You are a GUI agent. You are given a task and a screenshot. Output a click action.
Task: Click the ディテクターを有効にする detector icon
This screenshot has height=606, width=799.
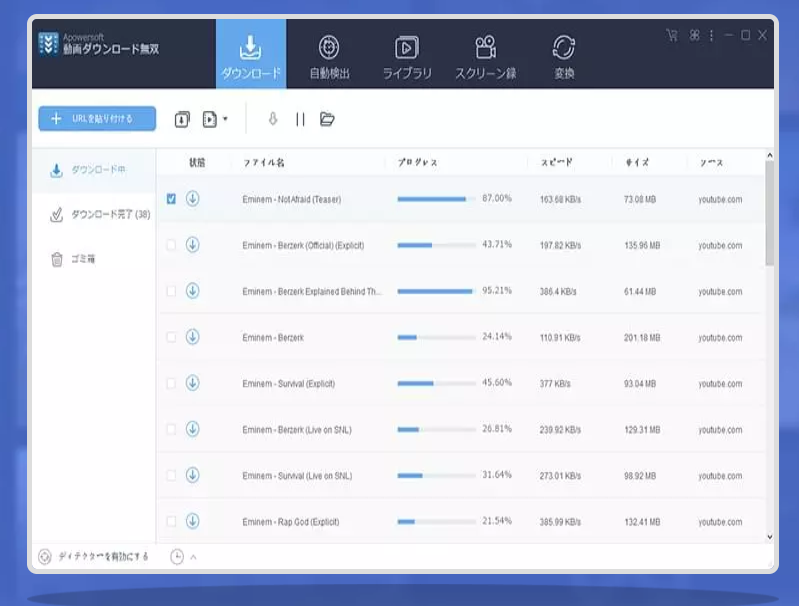(45, 557)
